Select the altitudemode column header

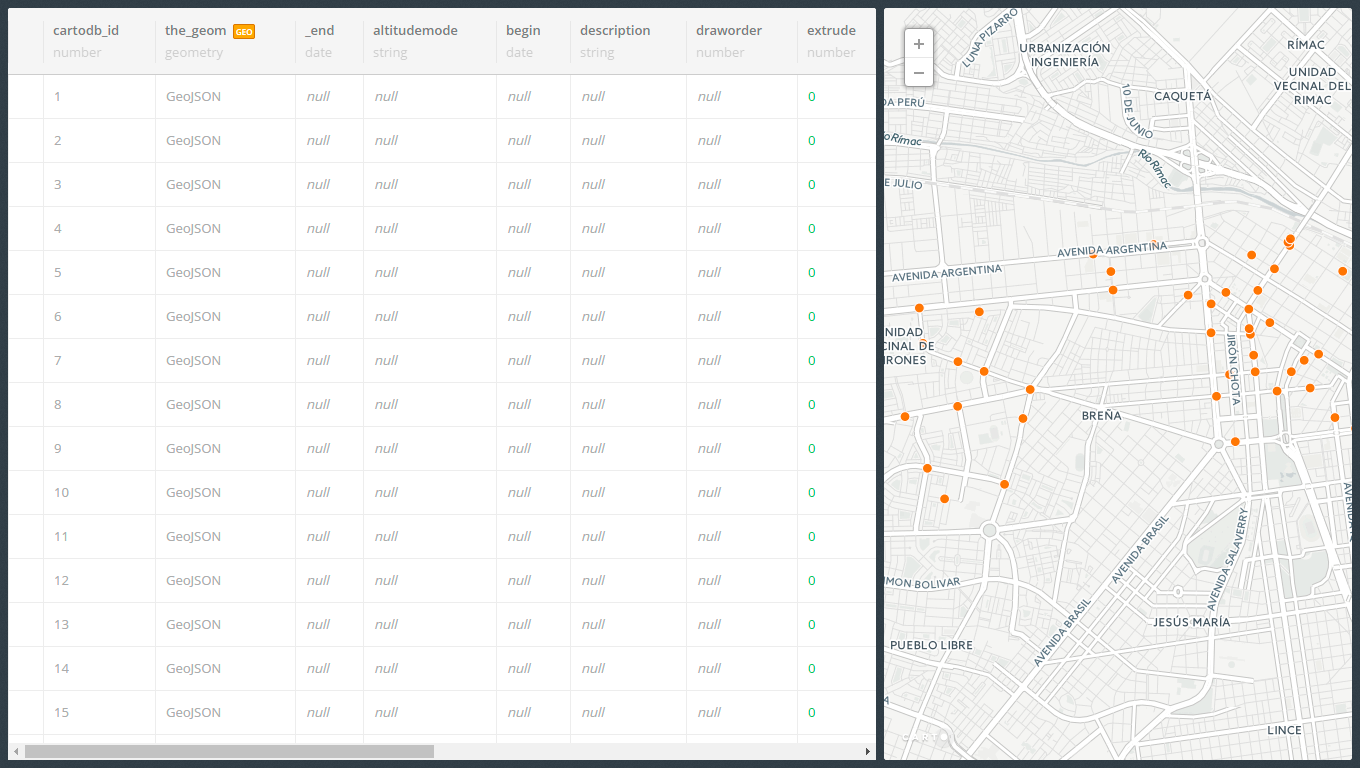pos(415,30)
